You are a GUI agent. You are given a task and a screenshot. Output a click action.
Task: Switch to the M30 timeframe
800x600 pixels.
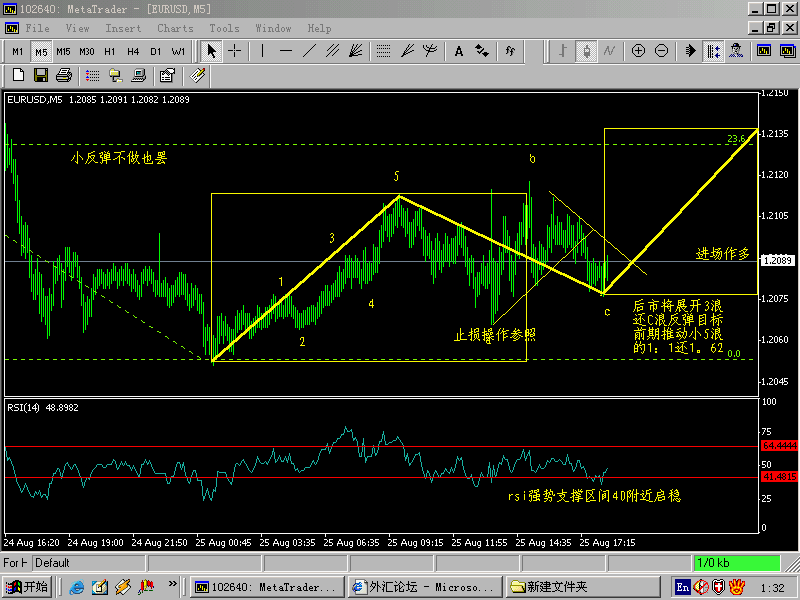87,52
